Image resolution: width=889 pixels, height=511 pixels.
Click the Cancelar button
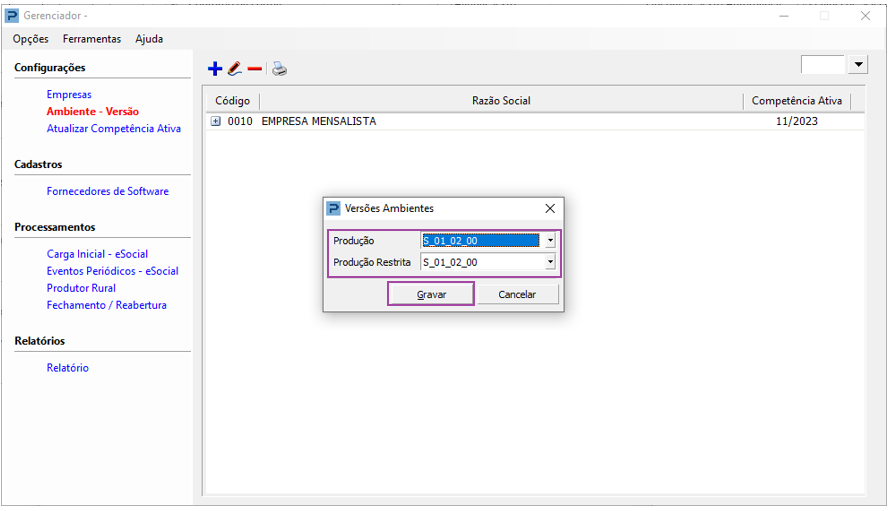(x=517, y=294)
